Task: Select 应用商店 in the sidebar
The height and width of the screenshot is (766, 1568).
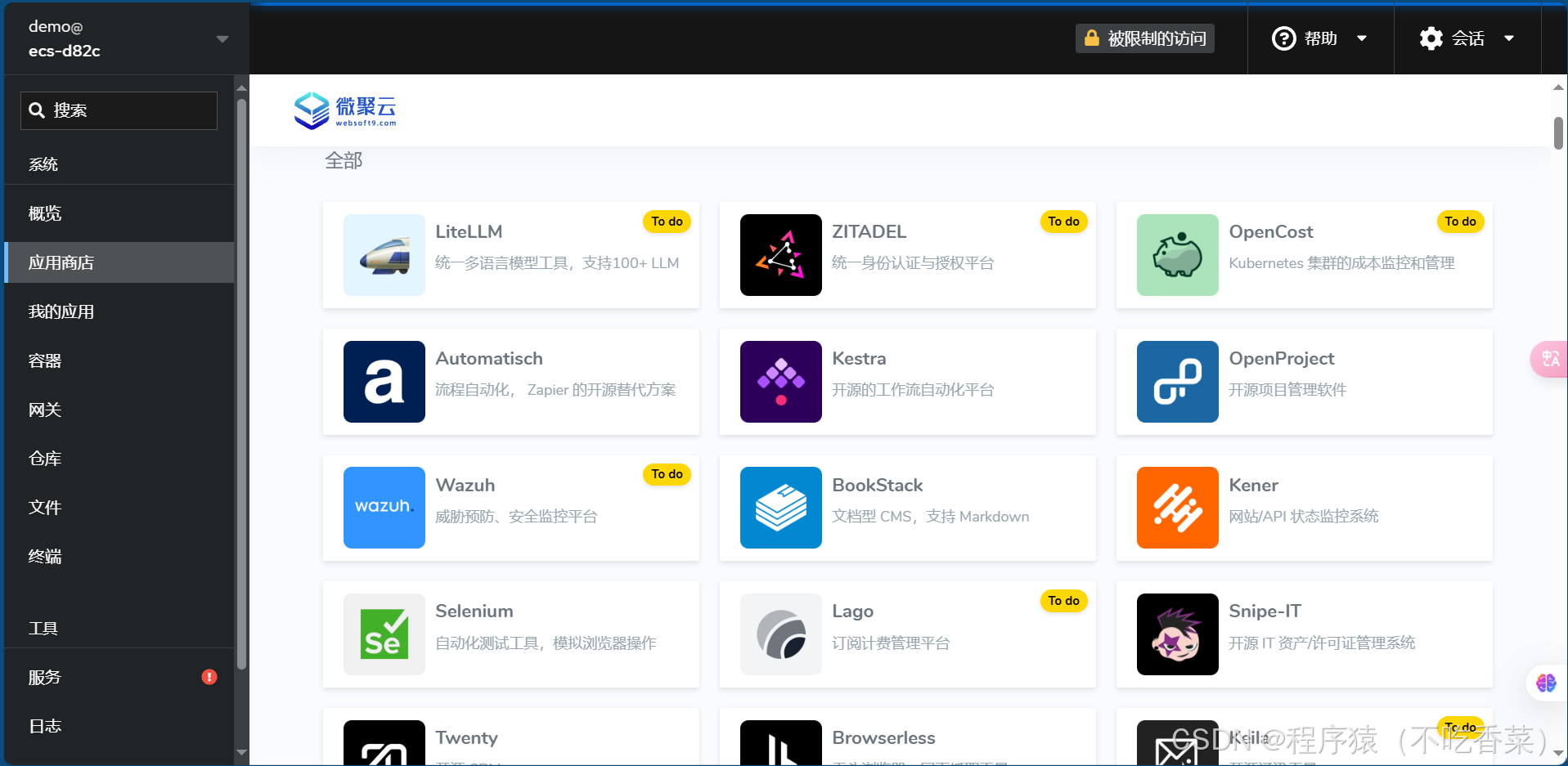Action: [119, 262]
